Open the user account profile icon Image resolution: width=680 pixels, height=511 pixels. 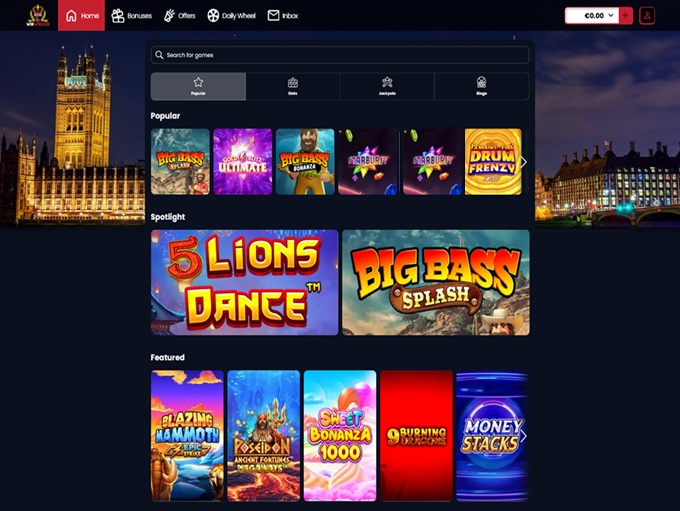(x=647, y=16)
